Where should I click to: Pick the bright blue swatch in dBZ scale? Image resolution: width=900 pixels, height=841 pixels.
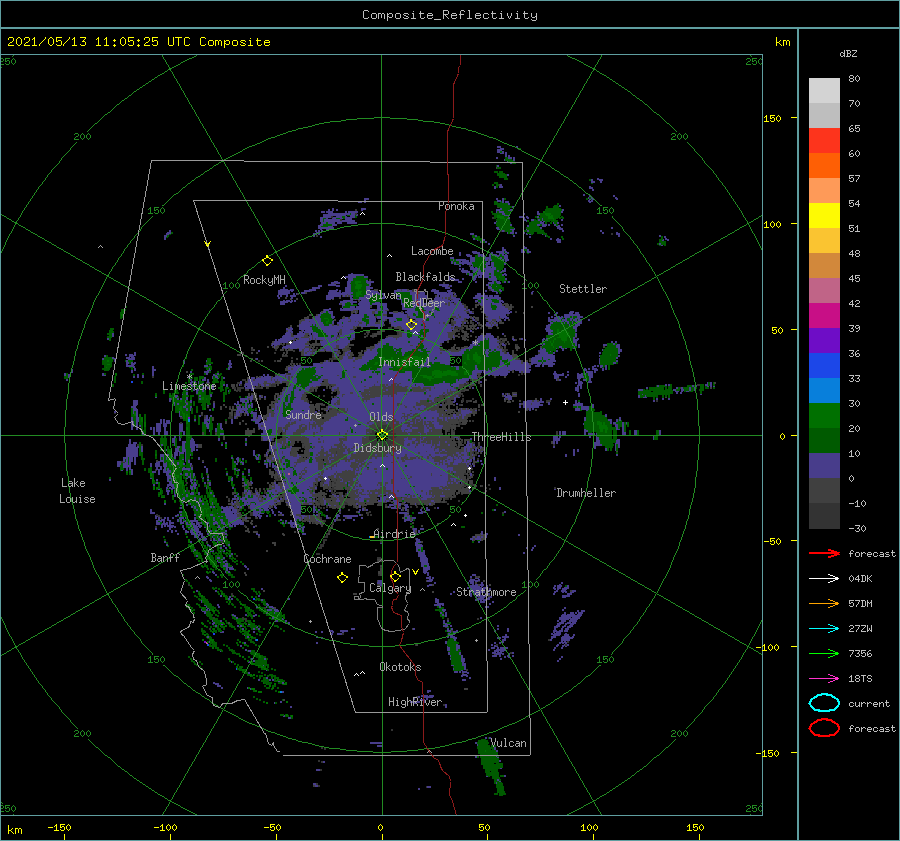point(824,365)
